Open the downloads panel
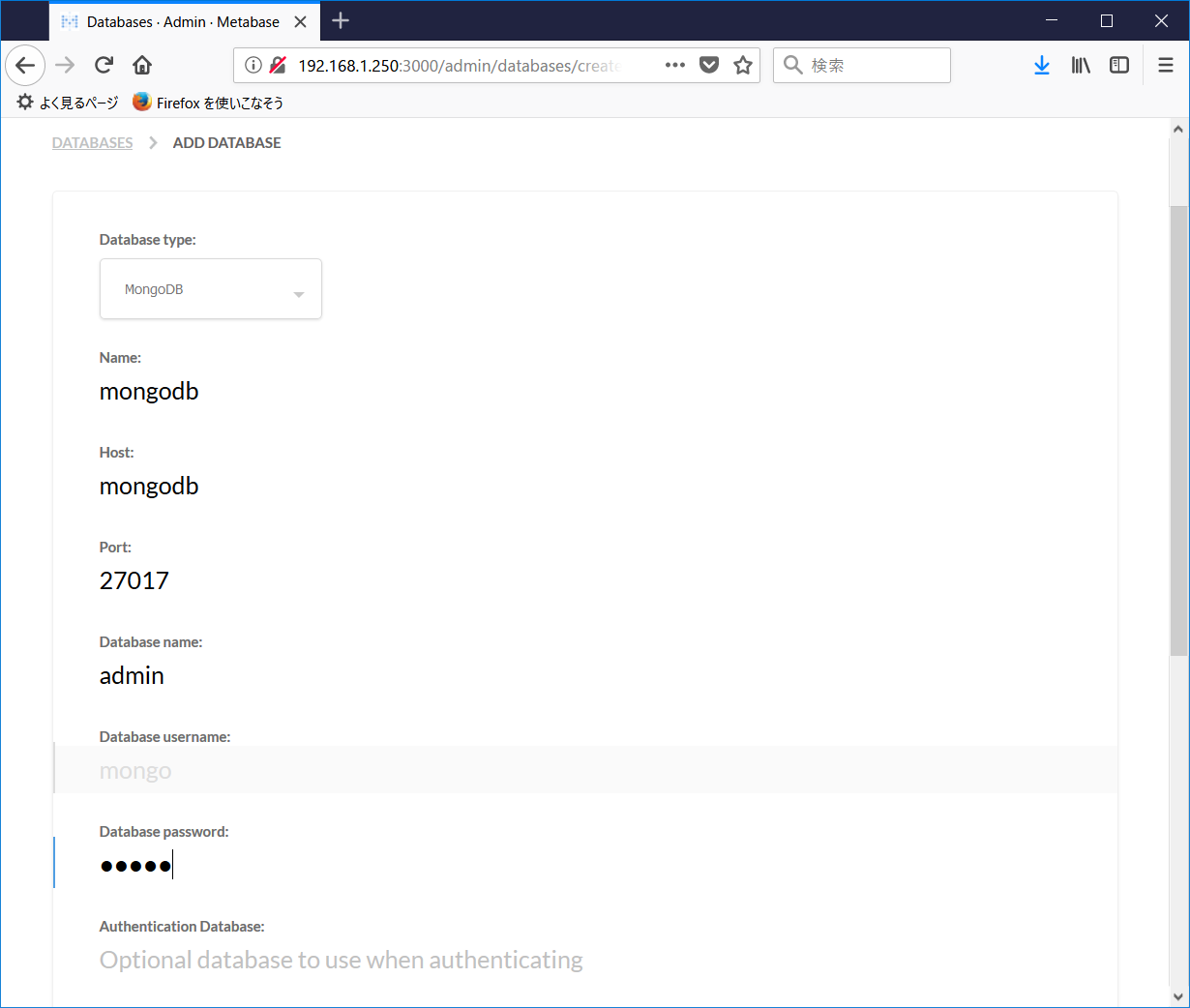 pos(1042,65)
